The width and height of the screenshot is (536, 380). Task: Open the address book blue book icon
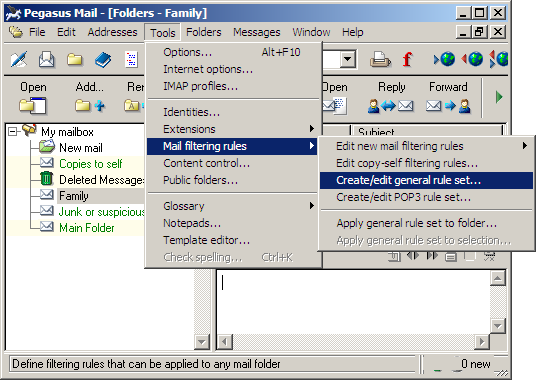pyautogui.click(x=103, y=60)
